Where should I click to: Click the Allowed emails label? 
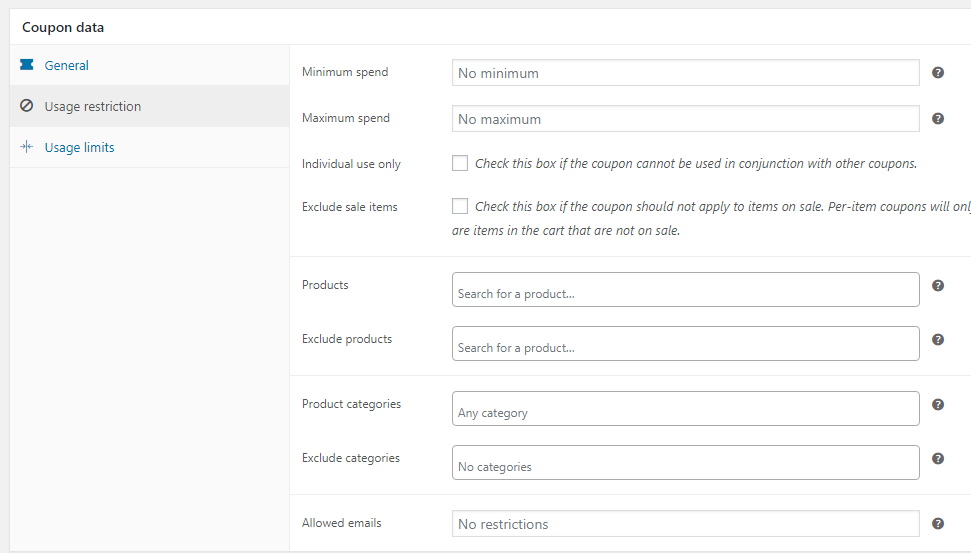tap(341, 523)
